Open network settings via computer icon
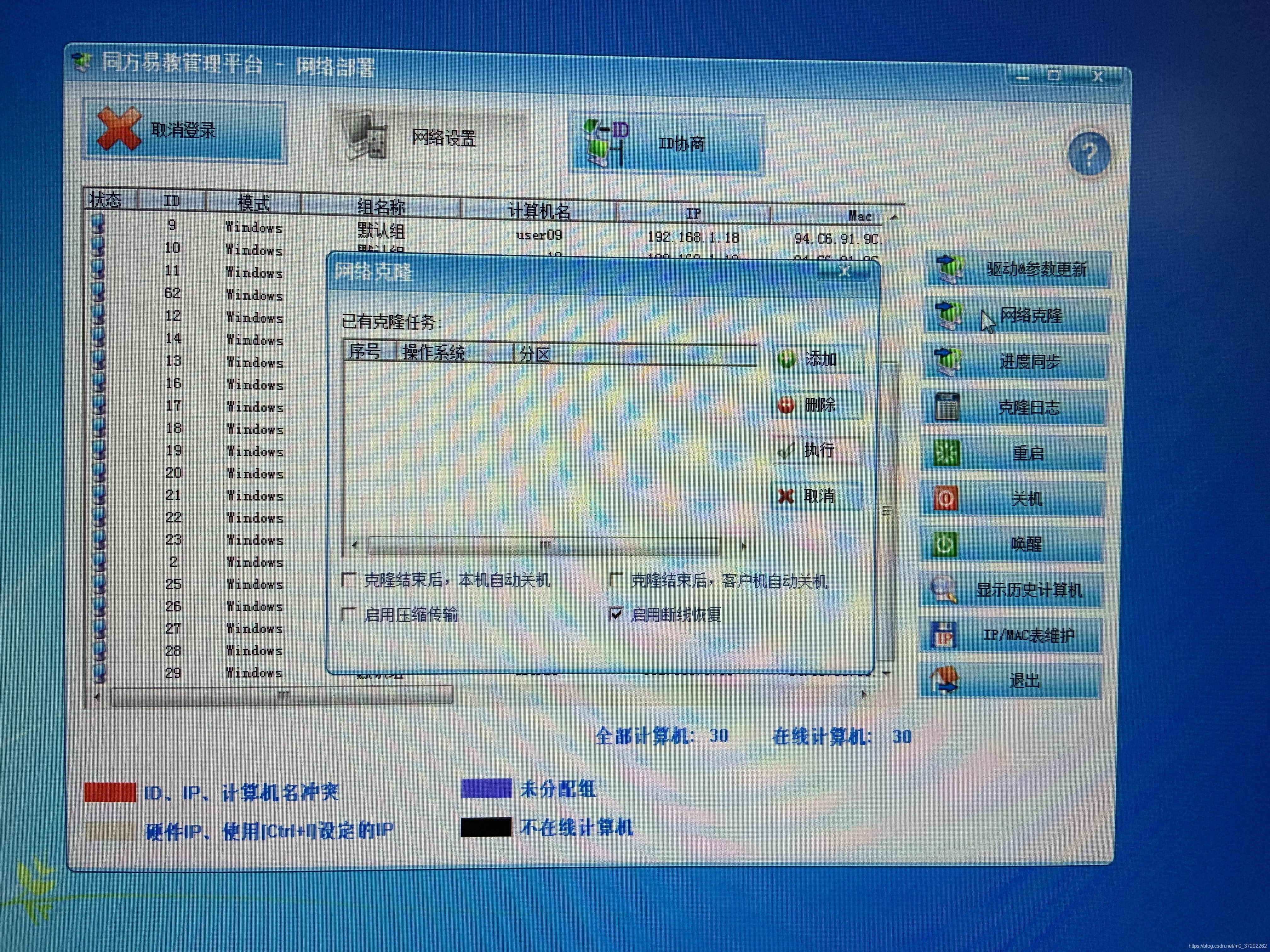1270x952 pixels. (365, 136)
